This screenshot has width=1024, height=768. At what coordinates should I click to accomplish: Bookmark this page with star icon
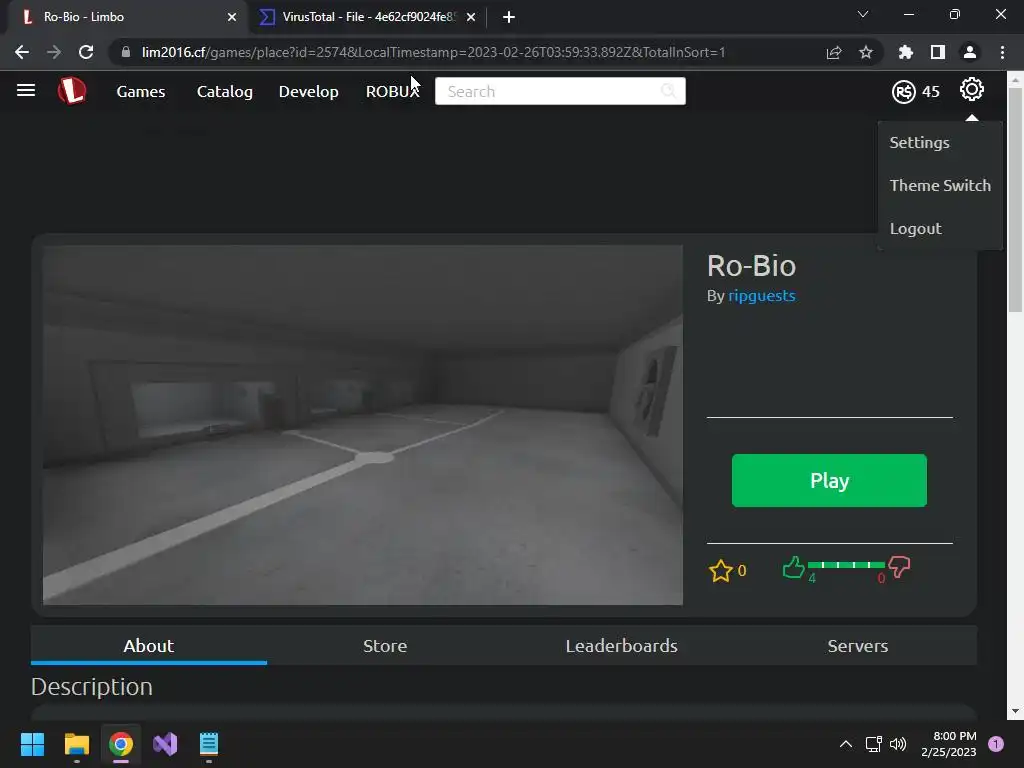point(866,52)
